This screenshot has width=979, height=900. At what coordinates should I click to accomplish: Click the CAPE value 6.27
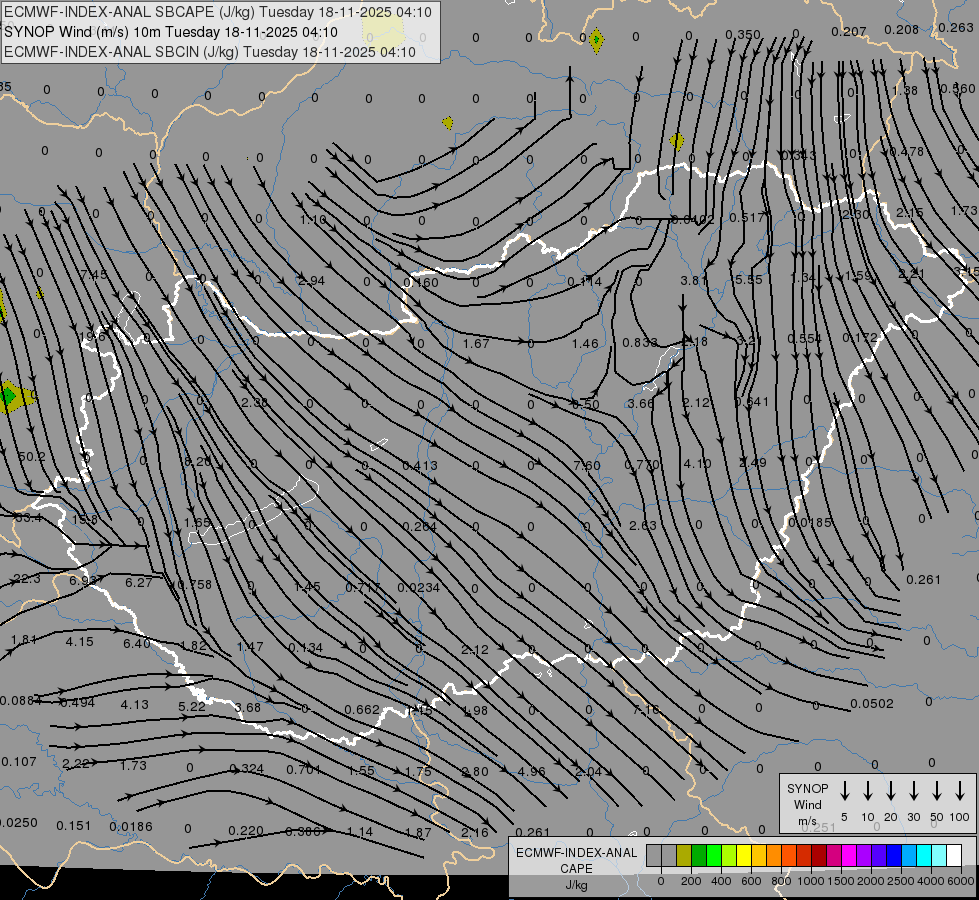coord(139,582)
